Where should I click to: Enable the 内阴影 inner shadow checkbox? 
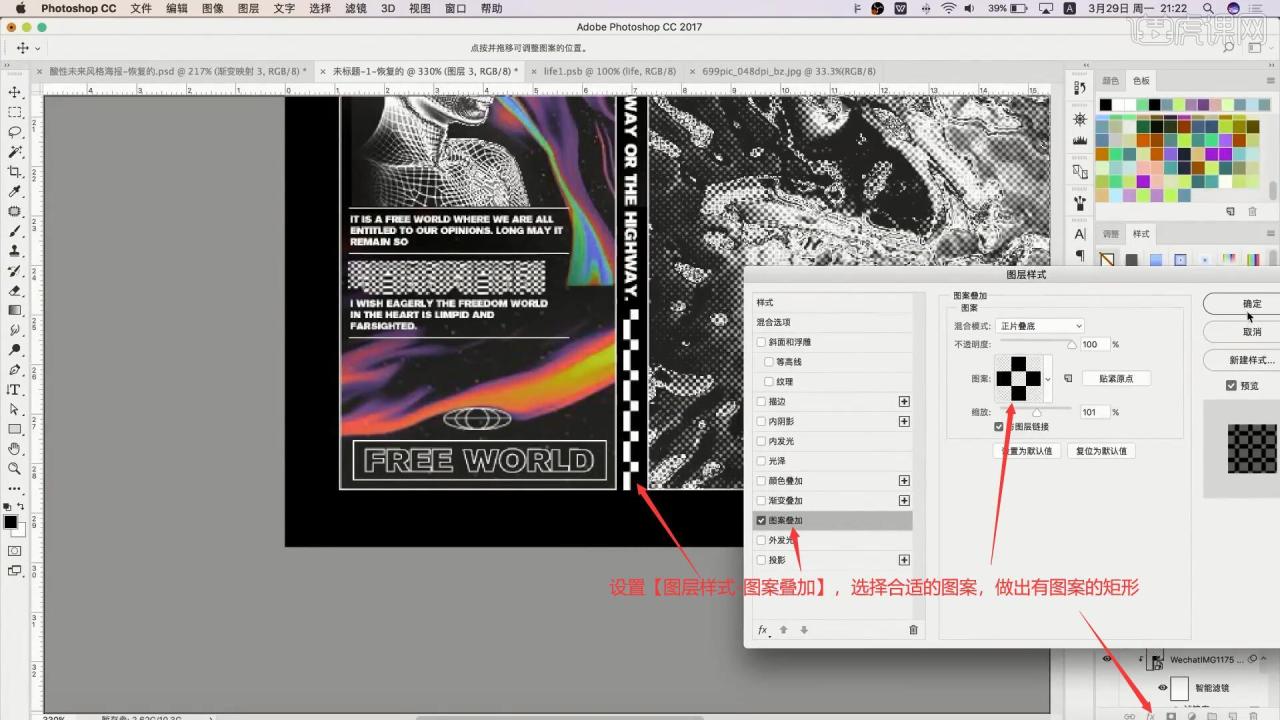761,421
